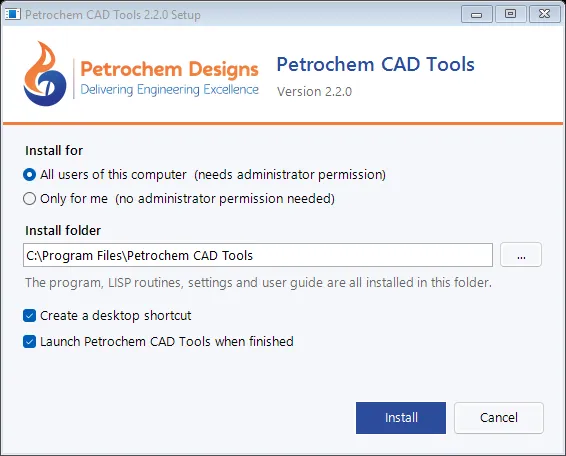The image size is (566, 456).
Task: Choose the Only for me radio button
Action: click(x=29, y=199)
